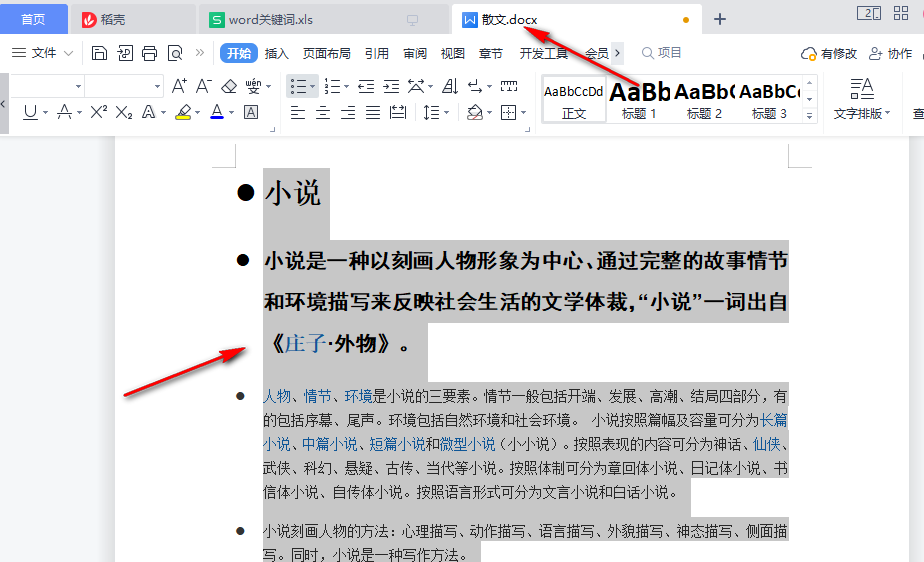
Task: Increase font size with A+ icon
Action: pyautogui.click(x=179, y=87)
